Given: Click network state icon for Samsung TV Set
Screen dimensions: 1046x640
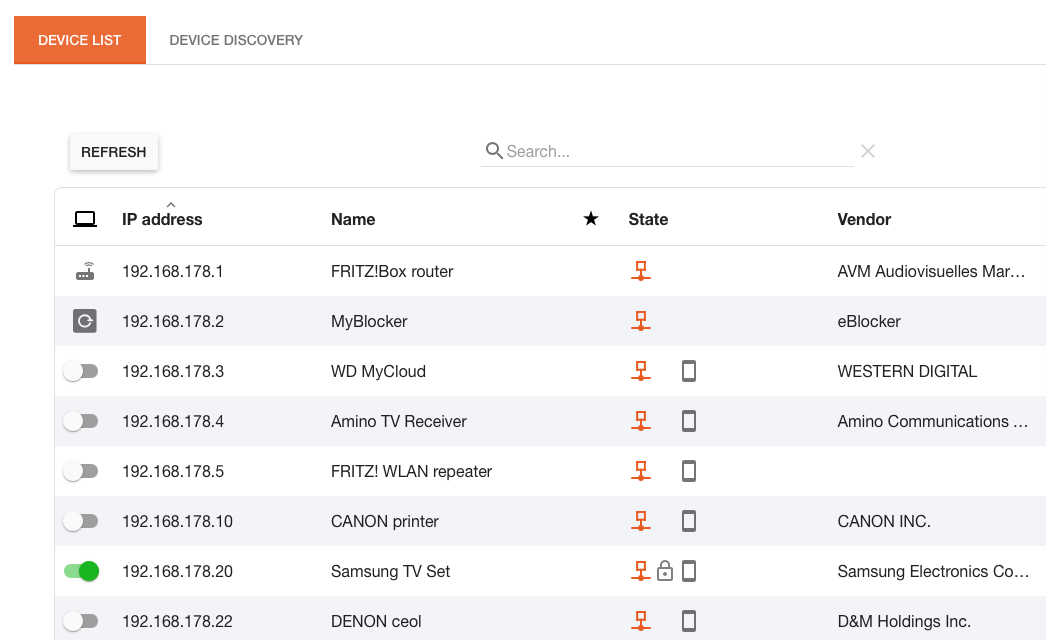Looking at the screenshot, I should click(640, 571).
